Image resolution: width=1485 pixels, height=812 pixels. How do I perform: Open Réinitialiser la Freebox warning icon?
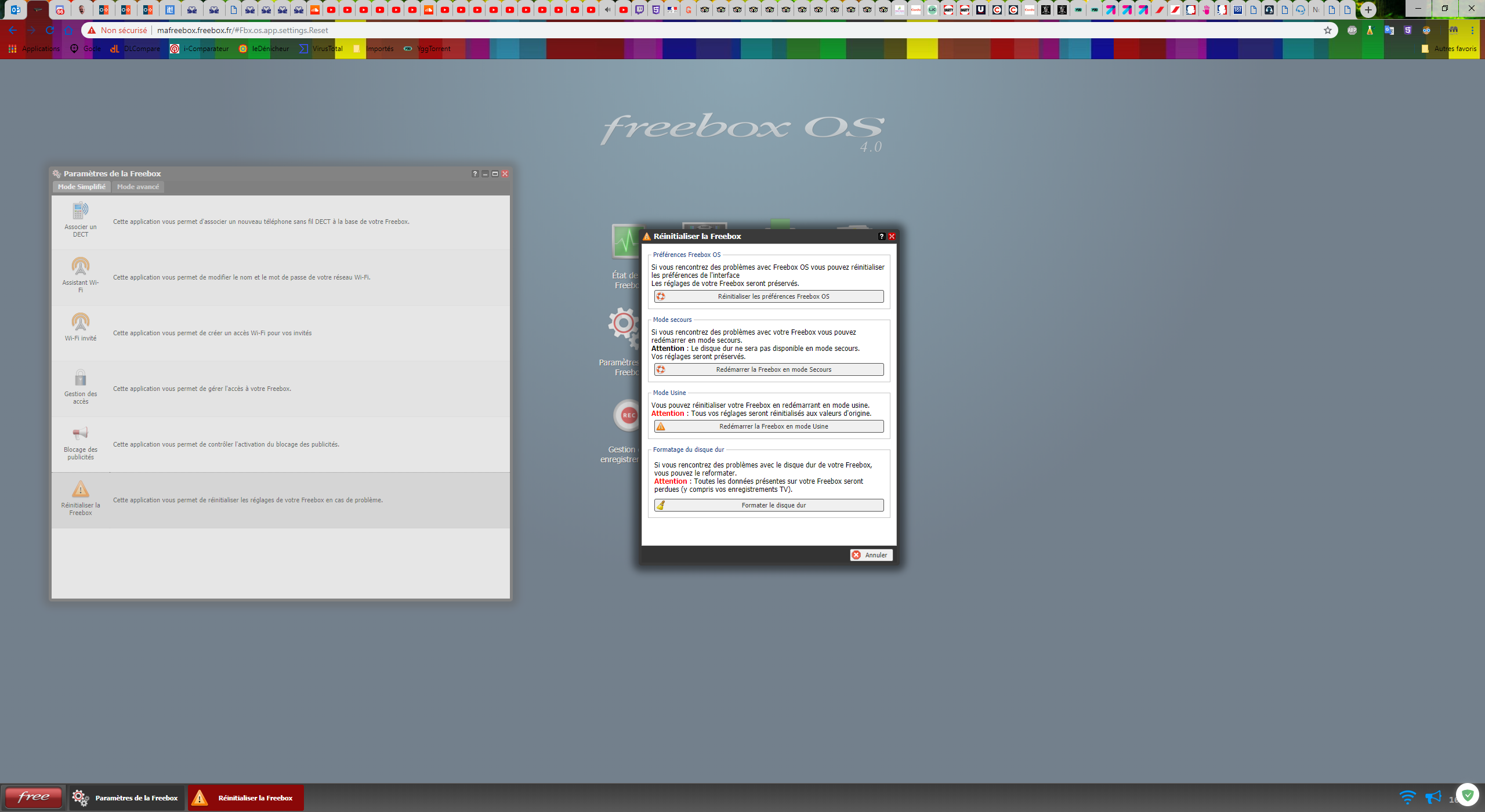80,489
